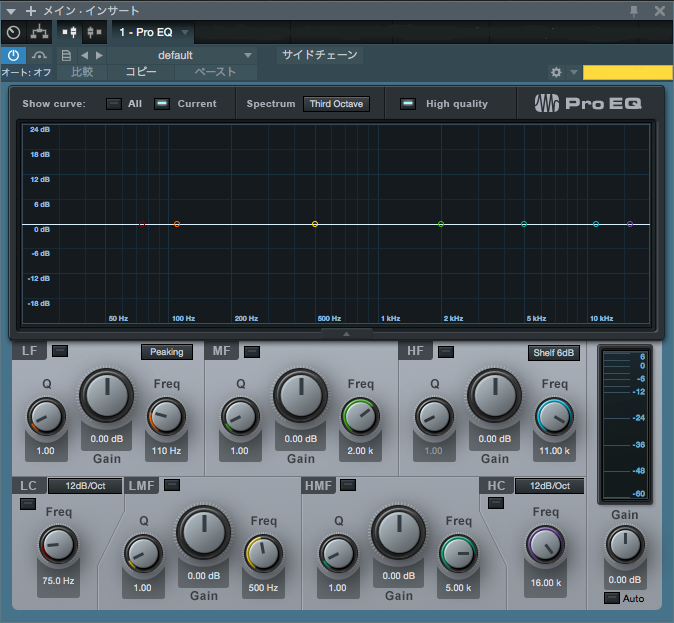Collapse the spectrum display arrow
Image resolution: width=674 pixels, height=623 pixels.
(x=346, y=334)
